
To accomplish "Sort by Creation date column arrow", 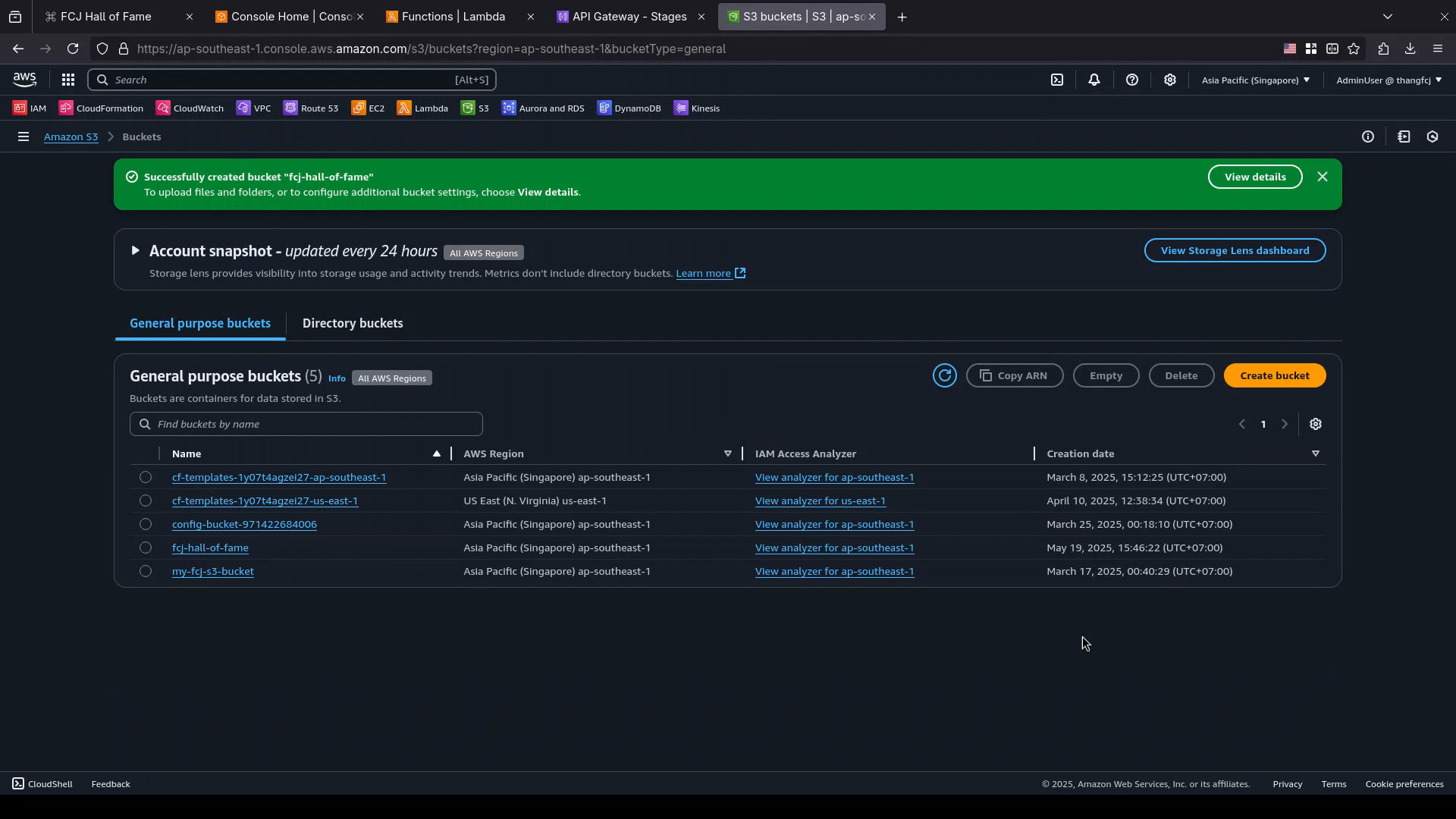I will point(1316,453).
